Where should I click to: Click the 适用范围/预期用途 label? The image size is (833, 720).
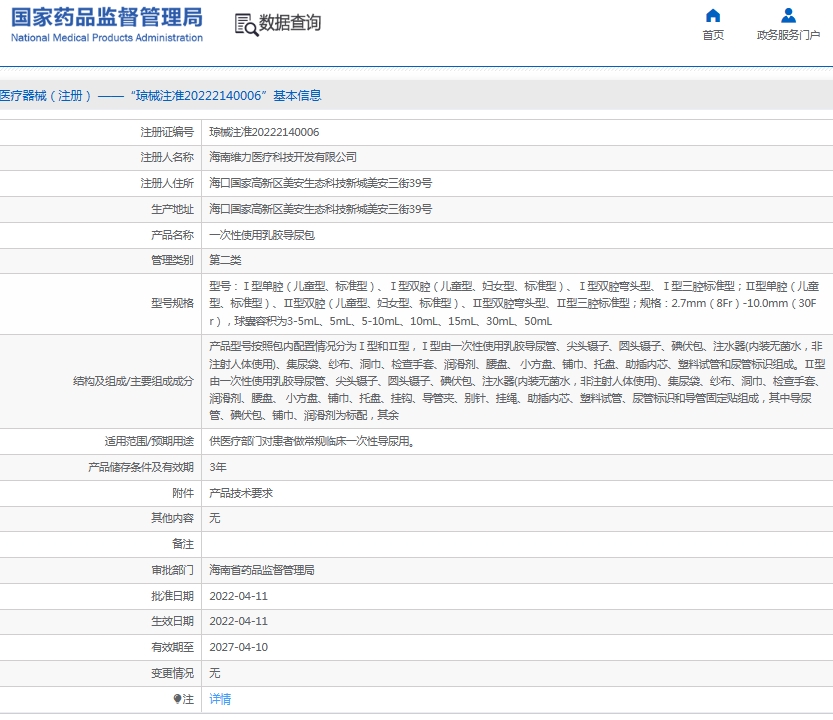pos(149,441)
